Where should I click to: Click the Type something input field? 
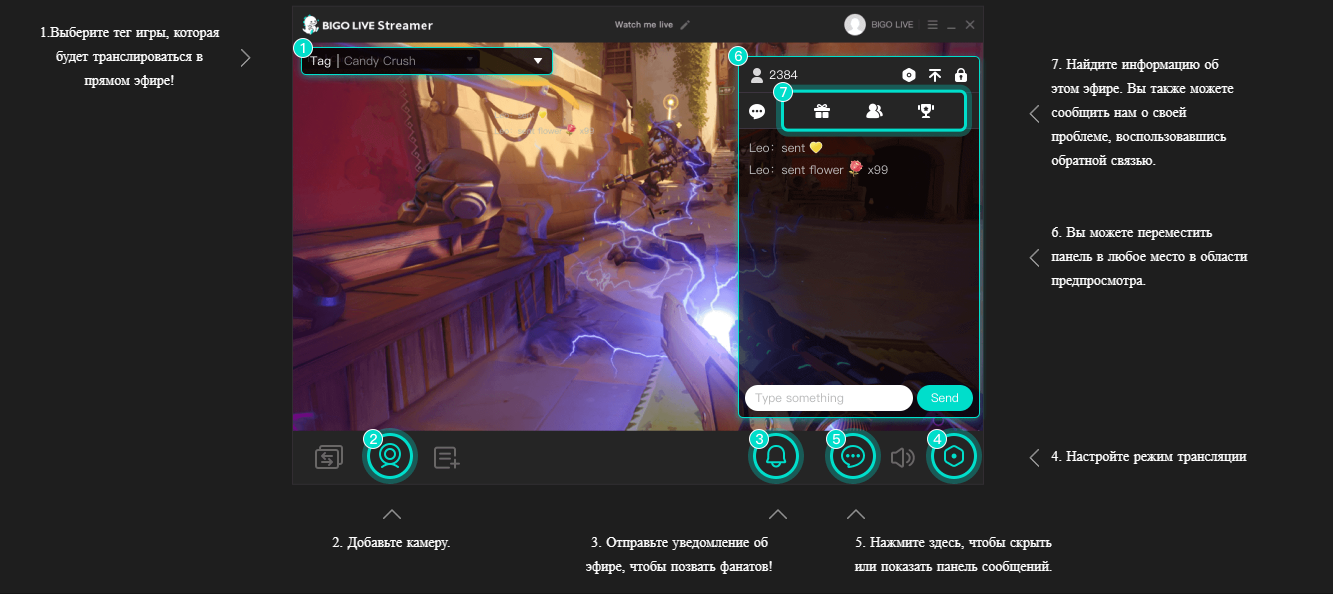(x=828, y=398)
